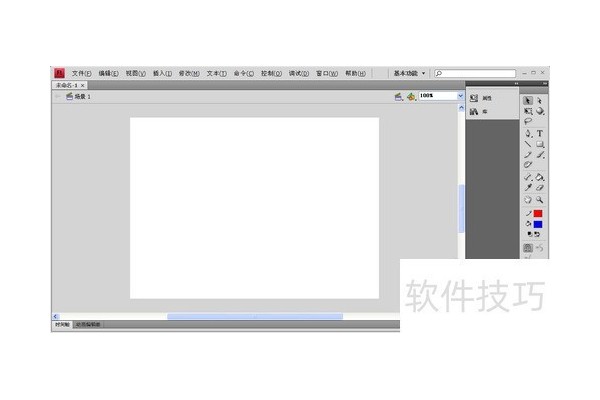Select the Eyedropper tool
This screenshot has height=400, width=600.
coord(528,188)
